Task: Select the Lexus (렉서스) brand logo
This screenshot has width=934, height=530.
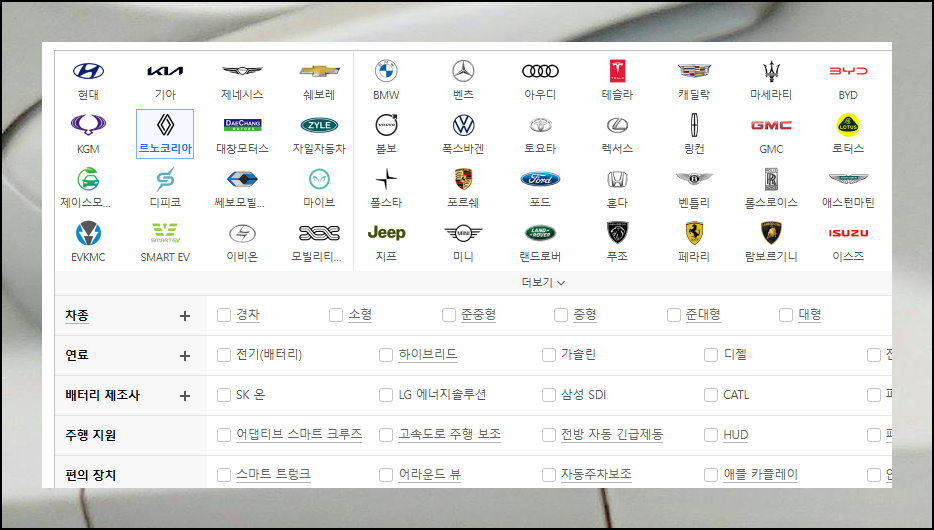Action: [x=617, y=125]
